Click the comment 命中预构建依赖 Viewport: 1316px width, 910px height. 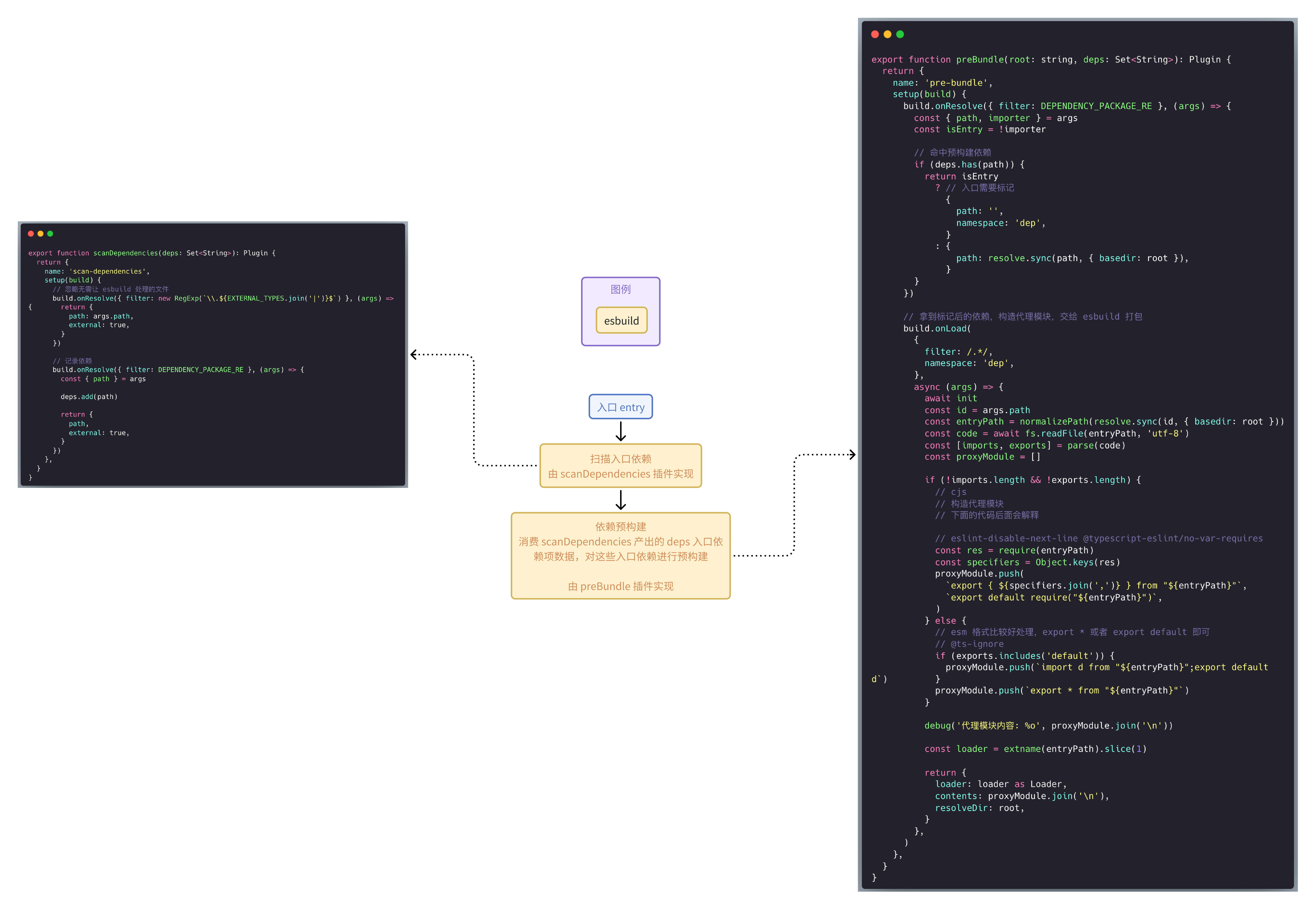click(x=952, y=153)
